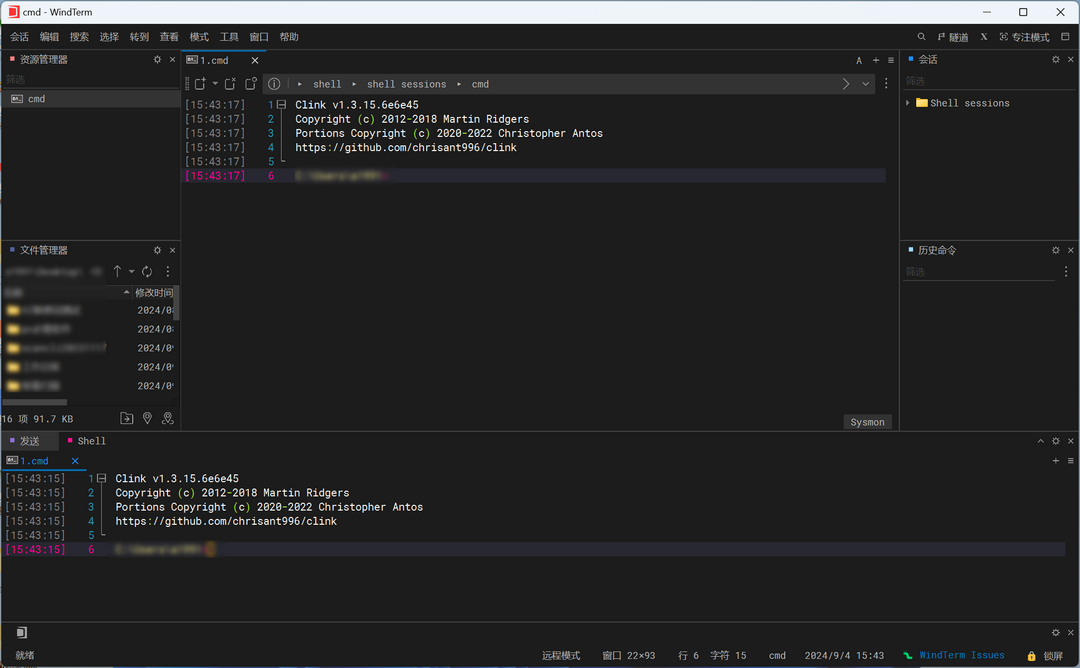Click the Sysmon button
Image resolution: width=1080 pixels, height=668 pixels.
(867, 422)
